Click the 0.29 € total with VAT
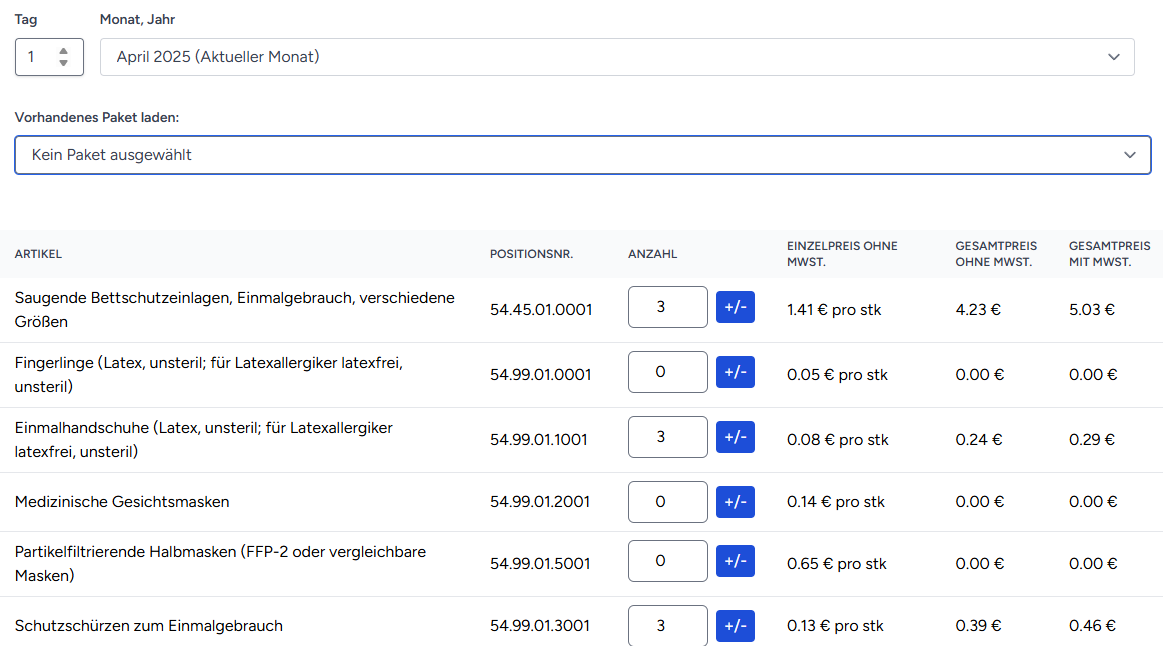The width and height of the screenshot is (1163, 646). [1092, 440]
